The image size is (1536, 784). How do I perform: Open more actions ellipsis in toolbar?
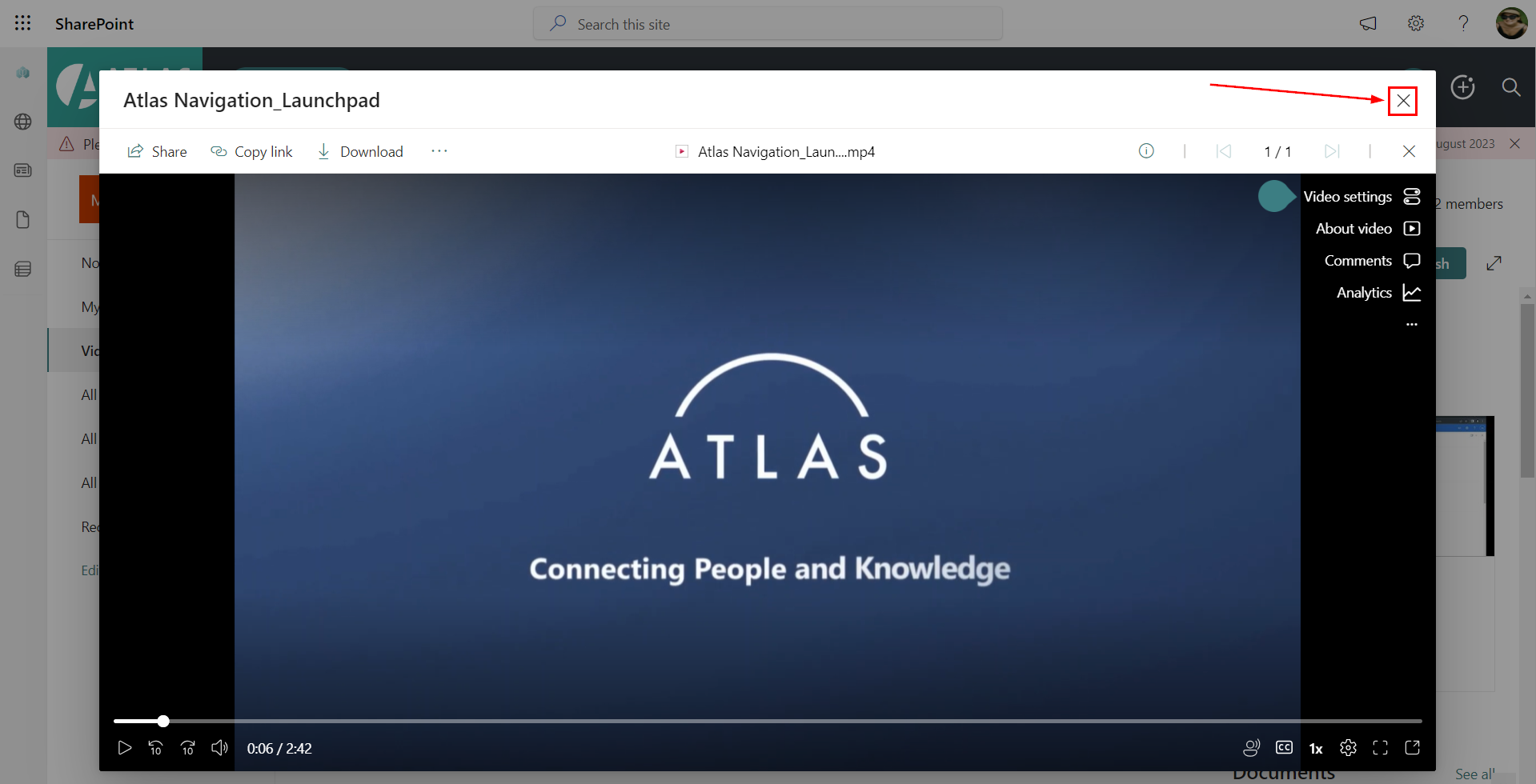(439, 150)
